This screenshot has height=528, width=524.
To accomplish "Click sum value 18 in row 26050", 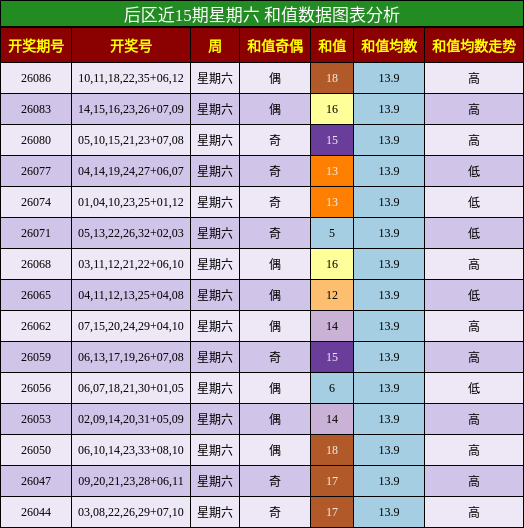I will [332, 450].
